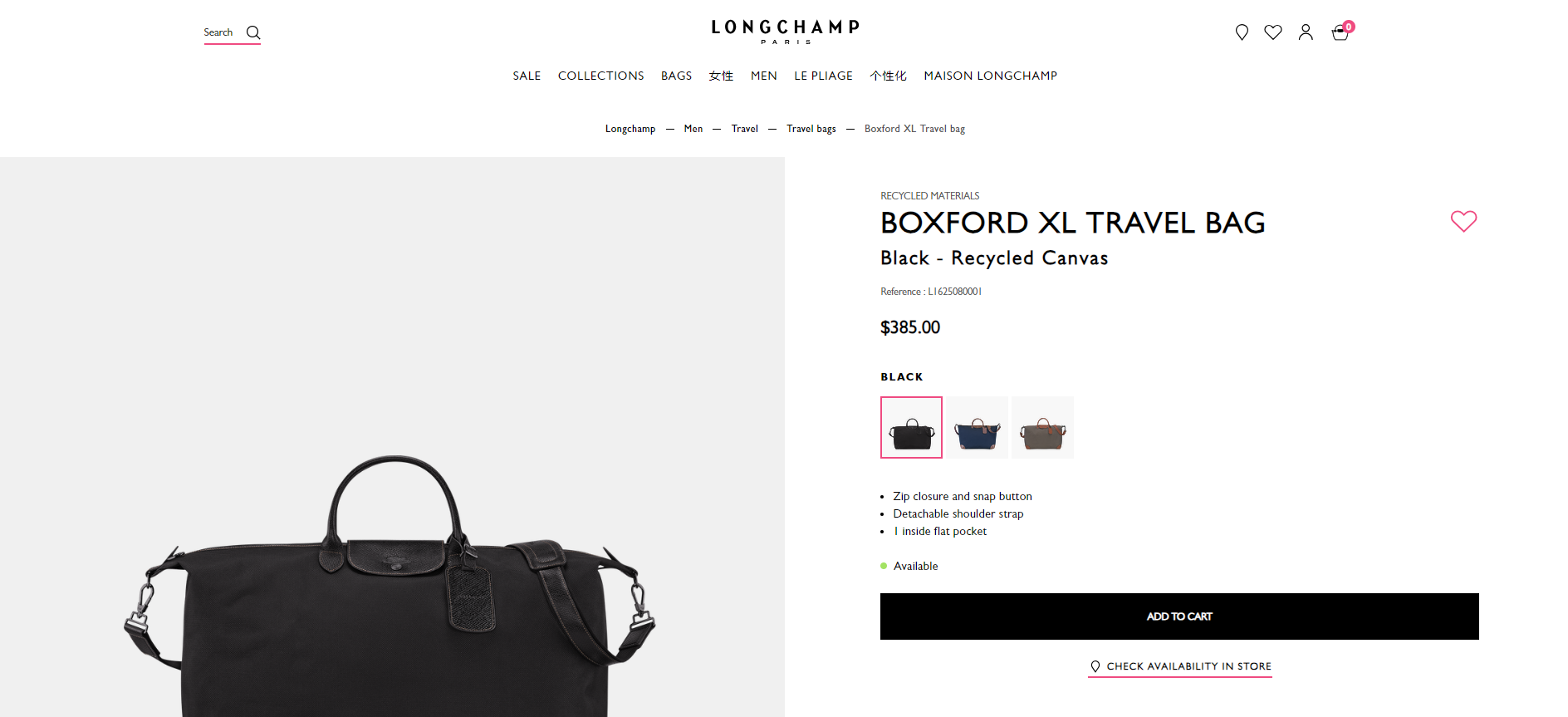Go to Men breadcrumb link
This screenshot has width=1568, height=717.
point(693,129)
